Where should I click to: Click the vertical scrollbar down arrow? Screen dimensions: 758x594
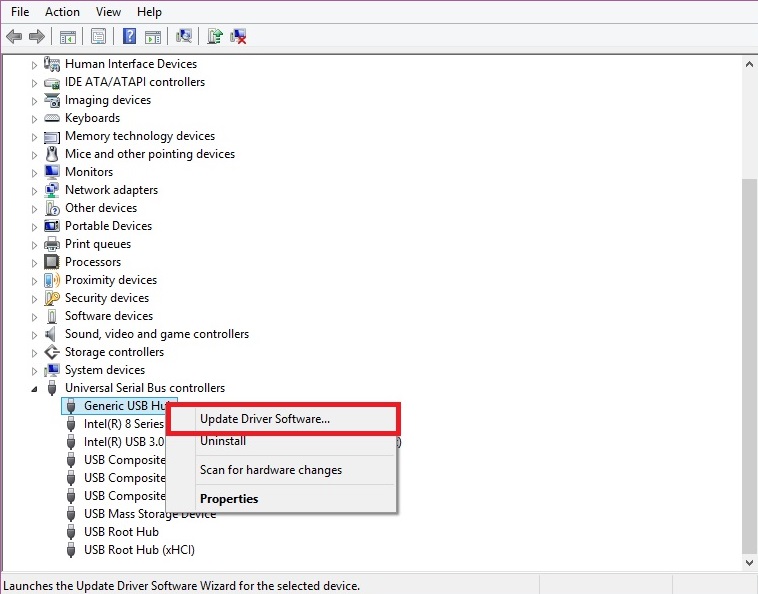point(749,563)
